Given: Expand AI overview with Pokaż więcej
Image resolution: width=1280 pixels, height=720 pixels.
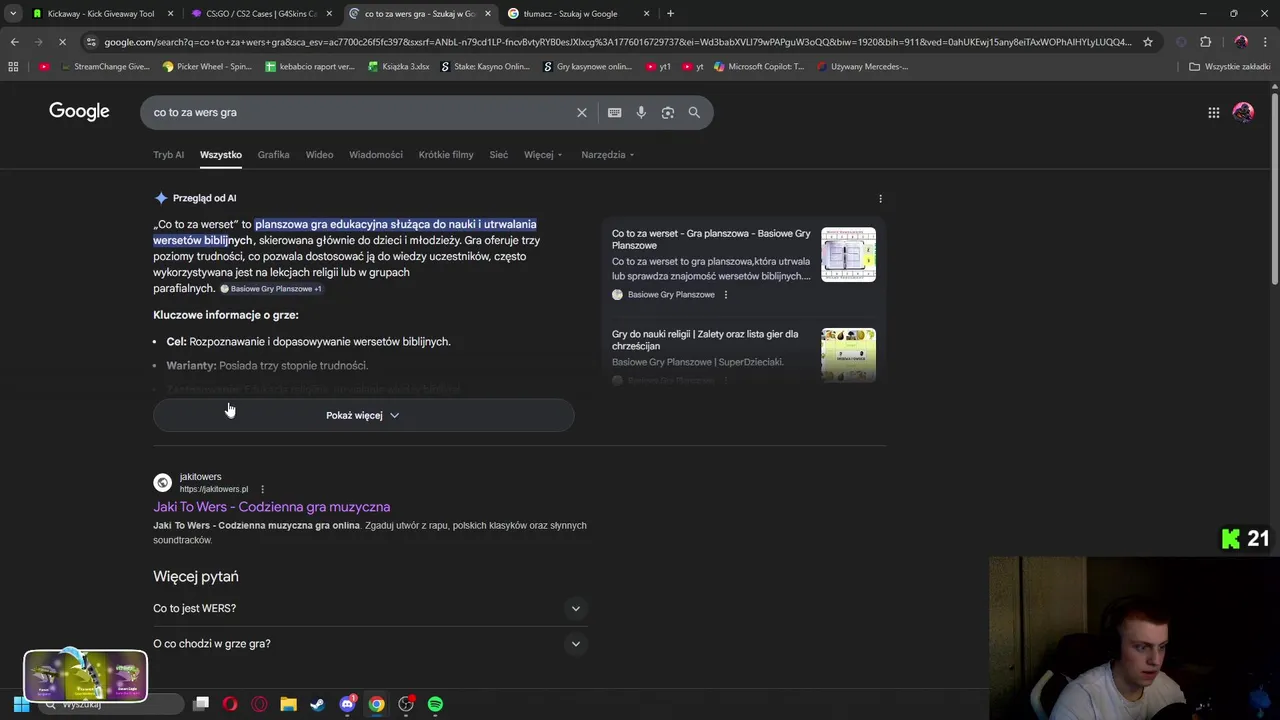Looking at the screenshot, I should (363, 415).
